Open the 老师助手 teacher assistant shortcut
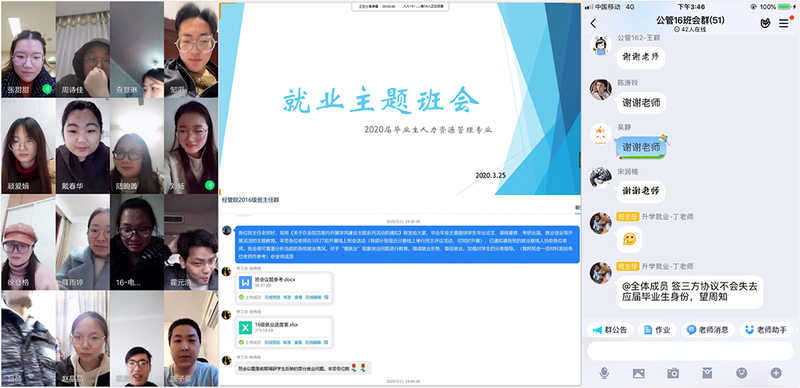 coord(766,330)
